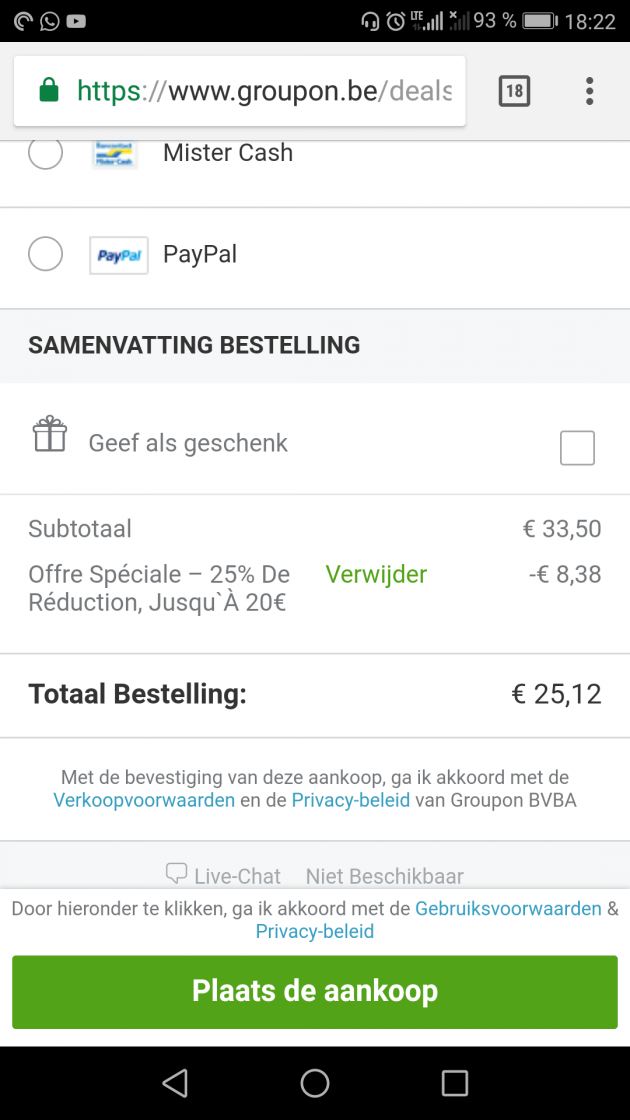Tap the Android back navigation button

pos(175,1083)
